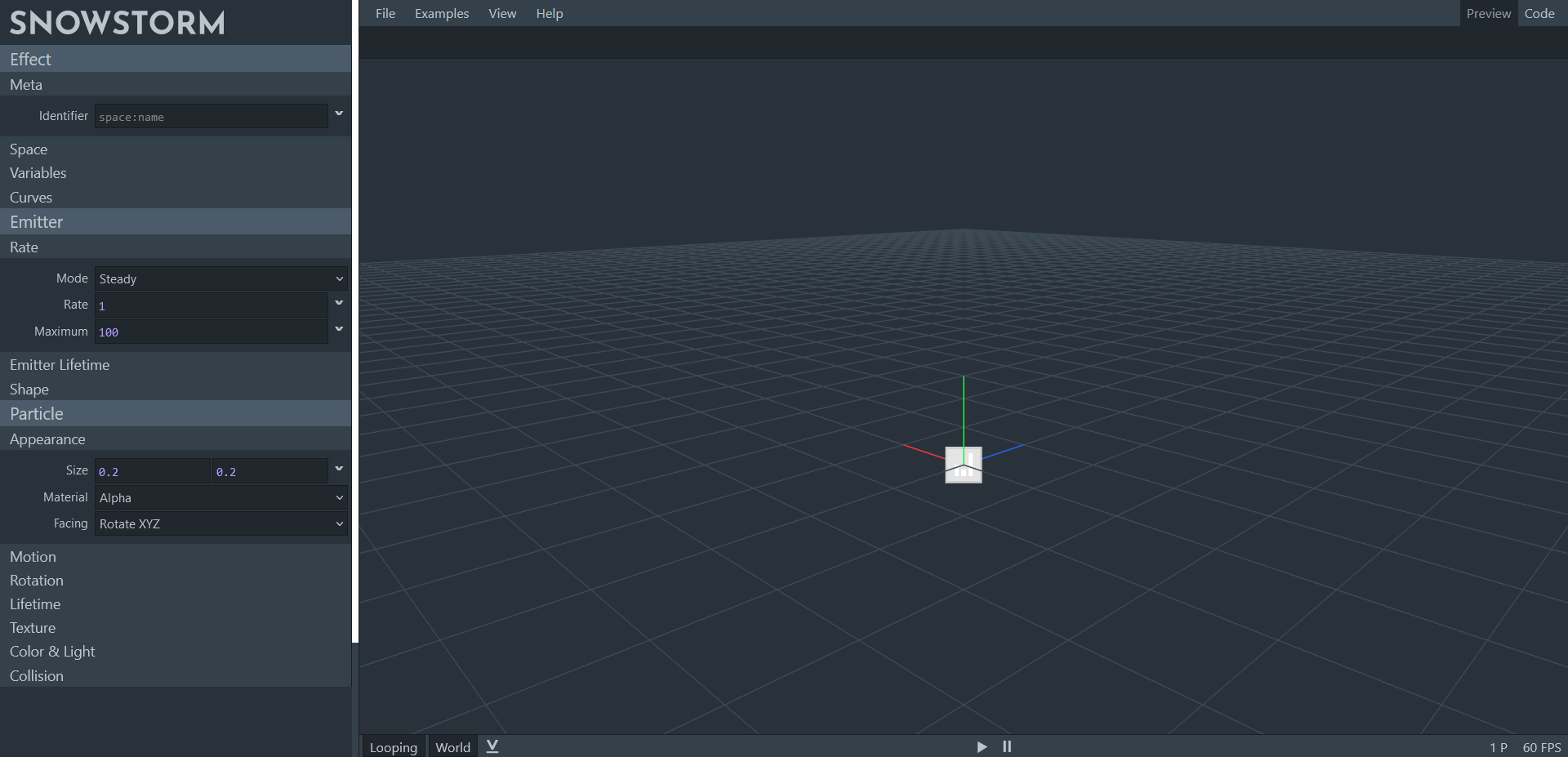Open the Examples menu
This screenshot has height=757, width=1568.
coord(442,13)
